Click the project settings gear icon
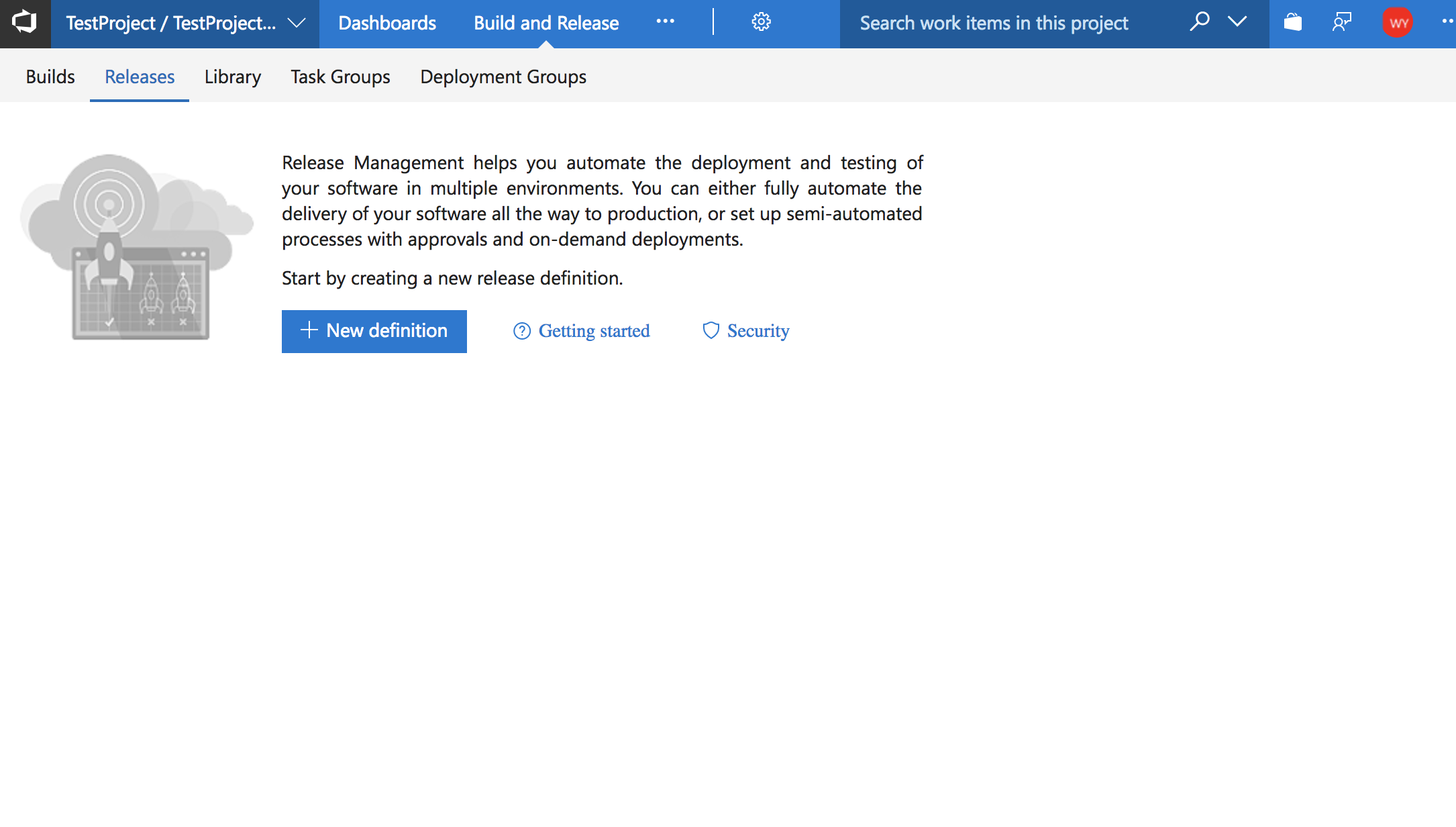 760,22
